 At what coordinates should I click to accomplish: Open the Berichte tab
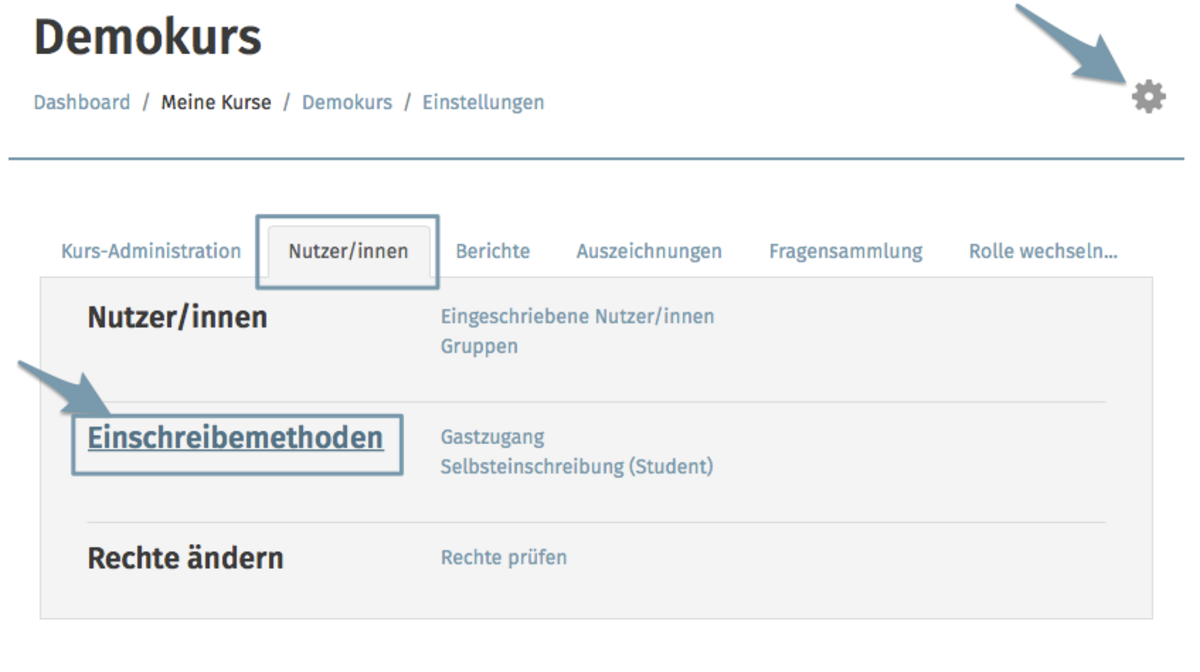[493, 251]
